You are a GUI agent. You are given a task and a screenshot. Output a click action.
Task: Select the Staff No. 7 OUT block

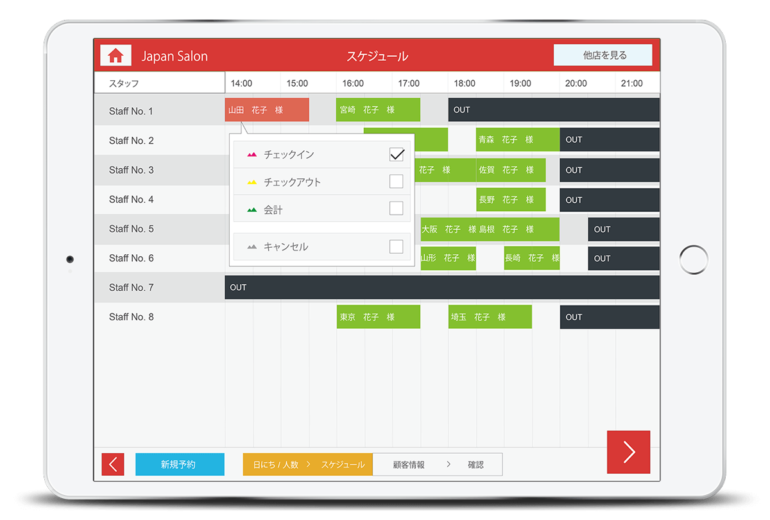click(x=441, y=288)
